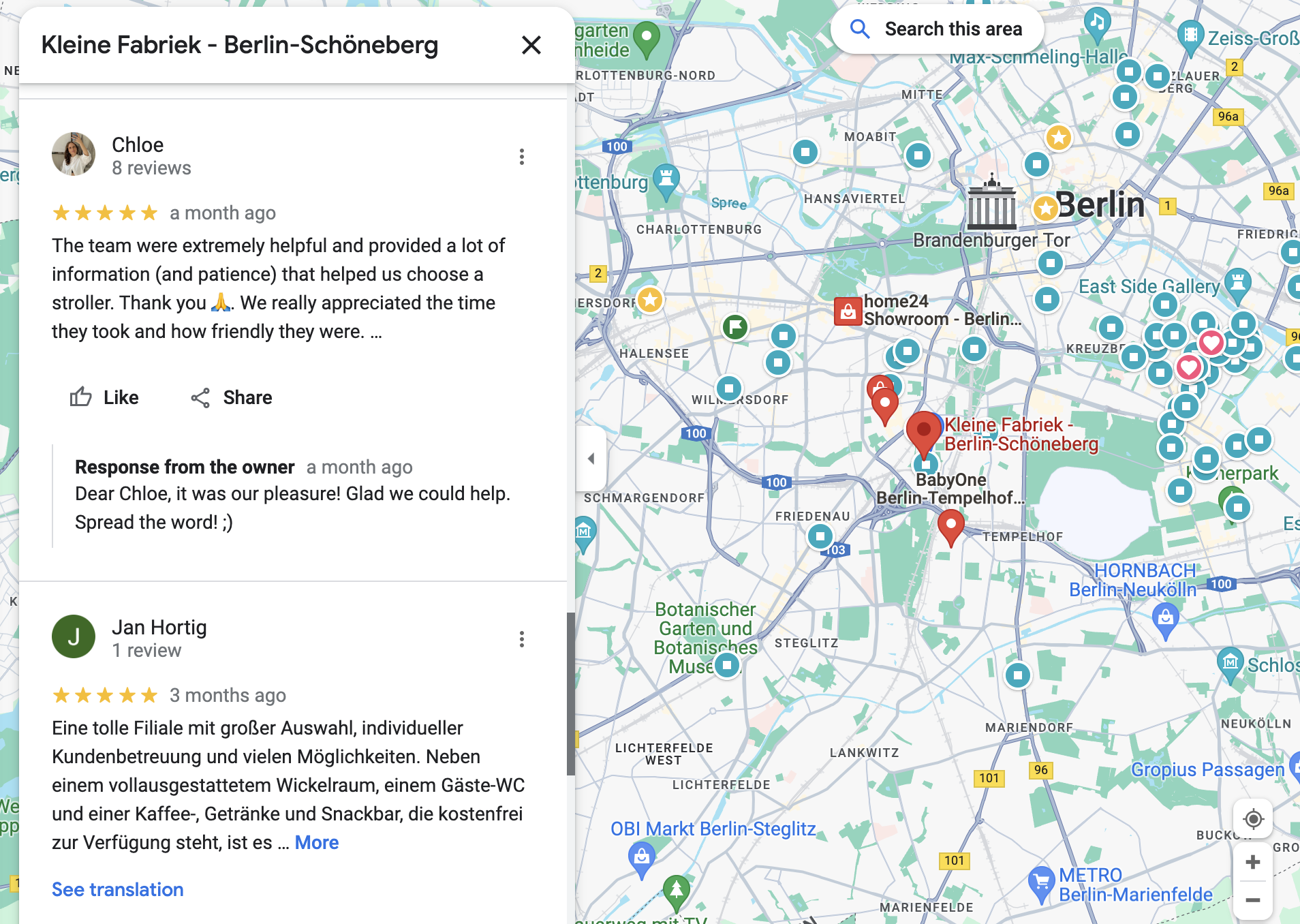Image resolution: width=1300 pixels, height=924 pixels.
Task: Click Kleine Fabriek red map pin
Action: (923, 433)
